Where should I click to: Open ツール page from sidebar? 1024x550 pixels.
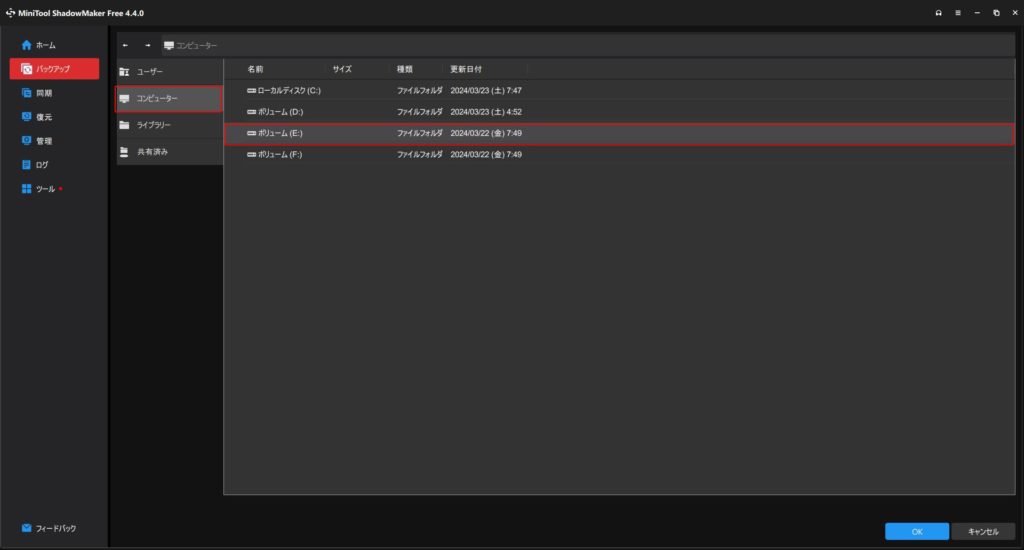tap(45, 189)
